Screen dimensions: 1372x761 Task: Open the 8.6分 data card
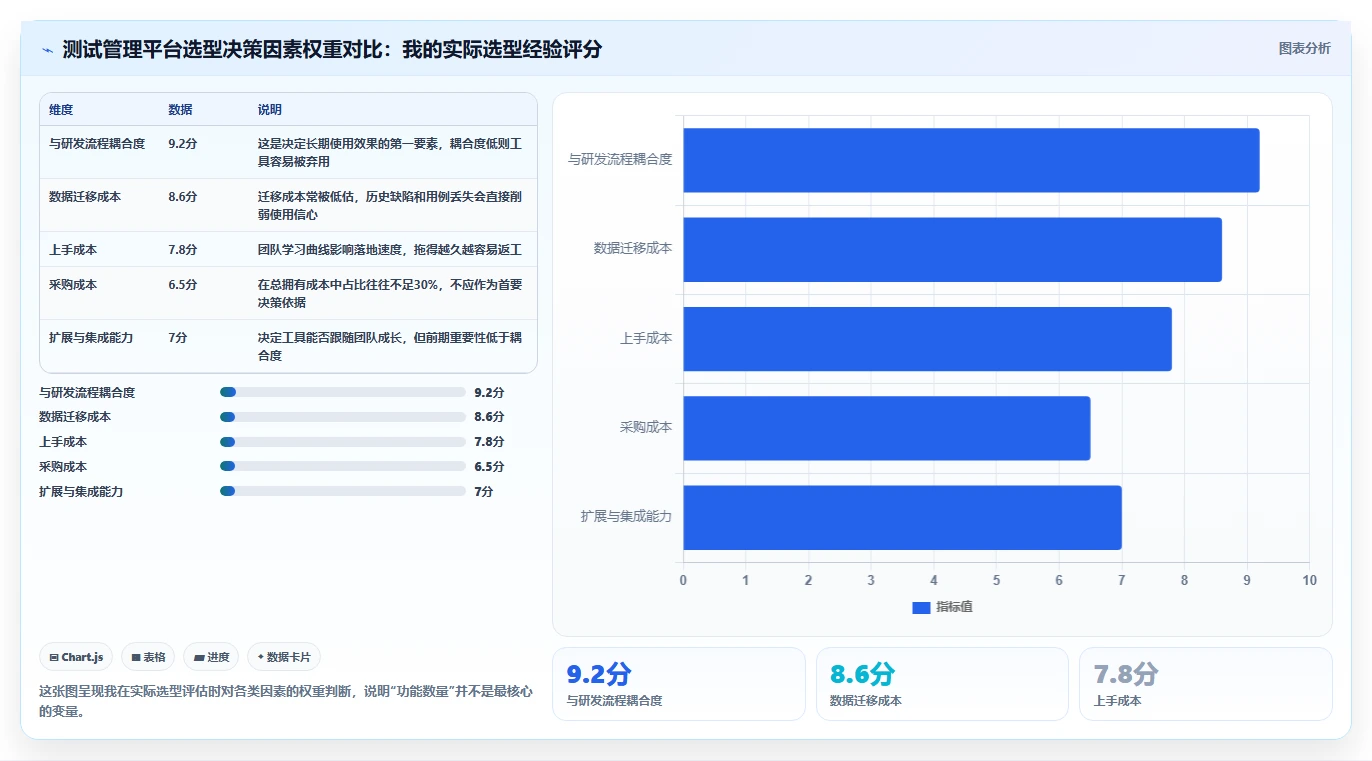coord(942,684)
